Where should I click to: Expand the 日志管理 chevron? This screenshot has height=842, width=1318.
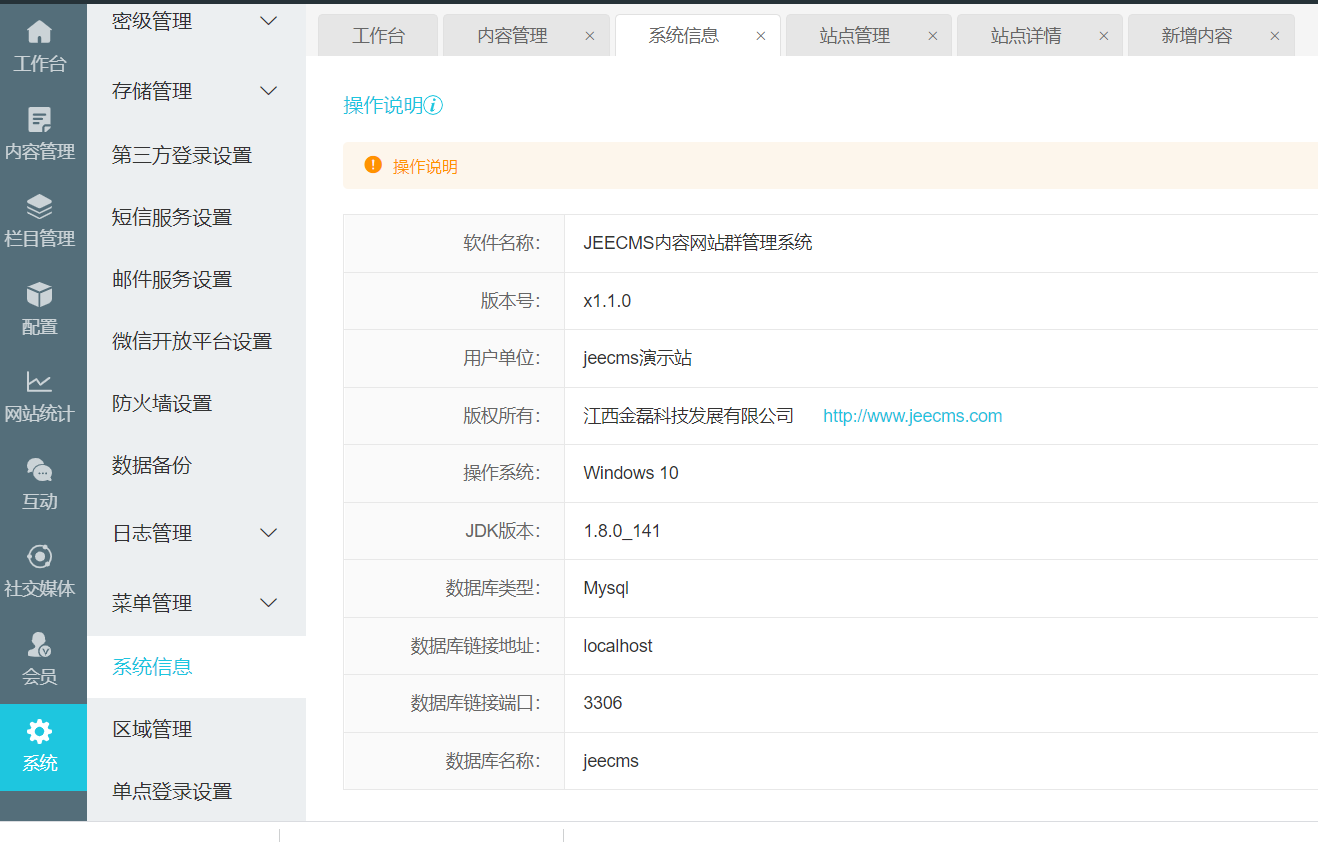coord(269,533)
